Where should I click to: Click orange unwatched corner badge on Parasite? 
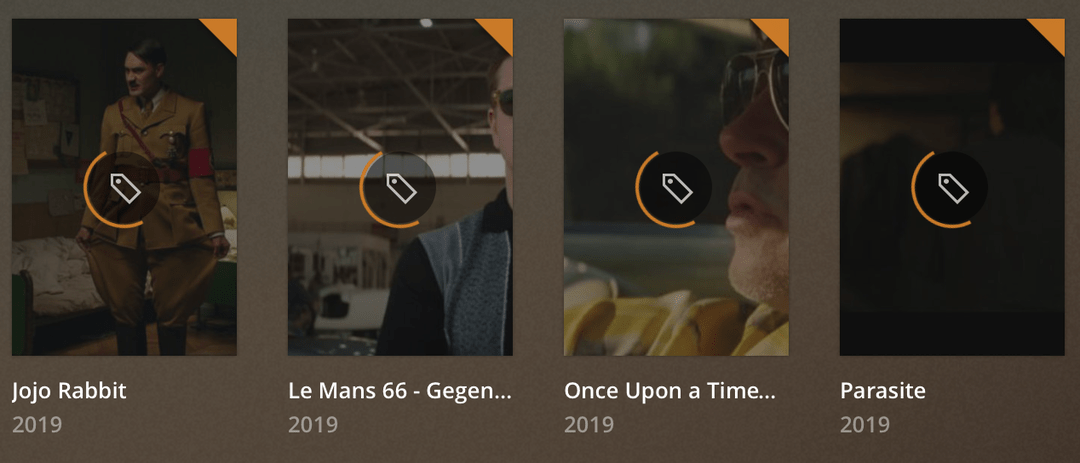tap(1052, 31)
